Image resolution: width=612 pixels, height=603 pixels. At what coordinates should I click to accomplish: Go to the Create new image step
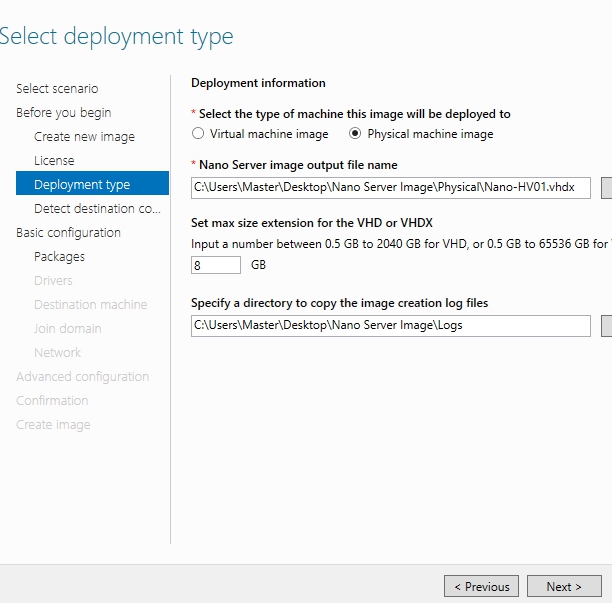pyautogui.click(x=84, y=137)
